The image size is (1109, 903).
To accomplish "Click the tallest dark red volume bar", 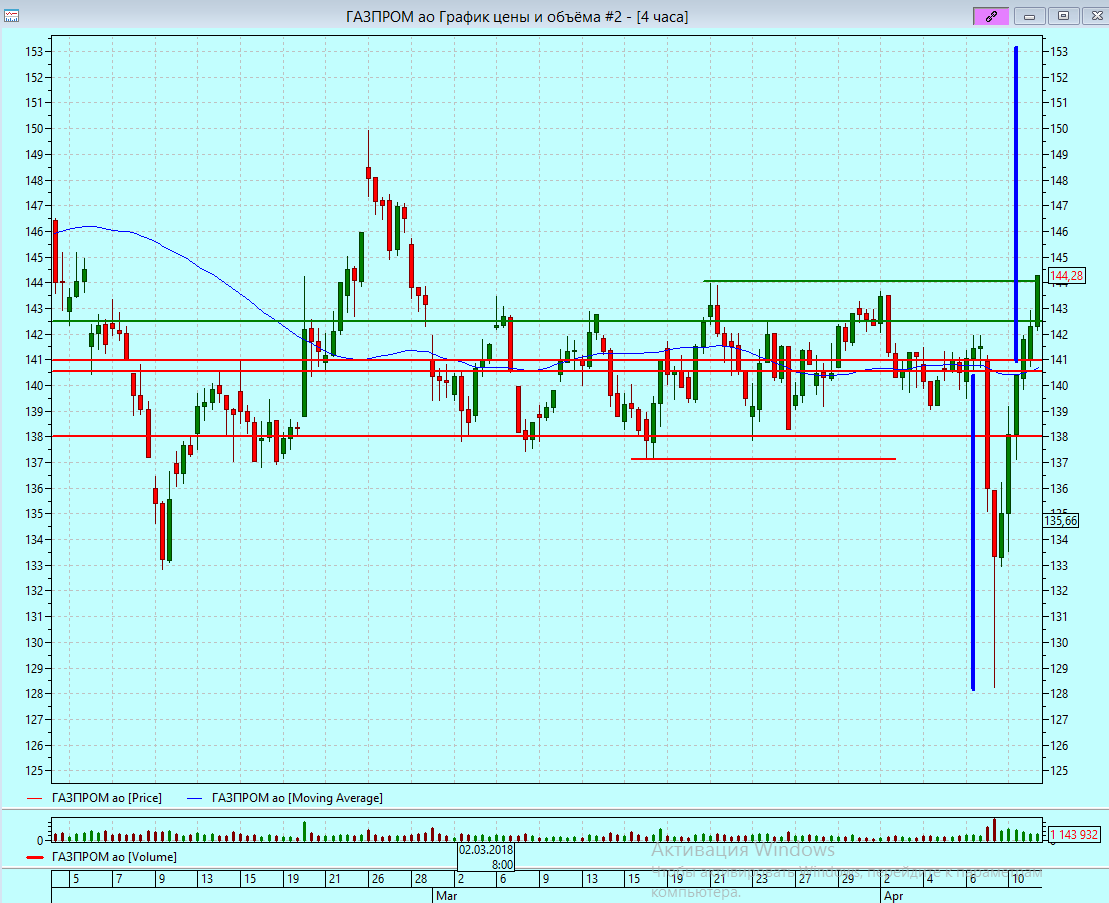I will [994, 829].
